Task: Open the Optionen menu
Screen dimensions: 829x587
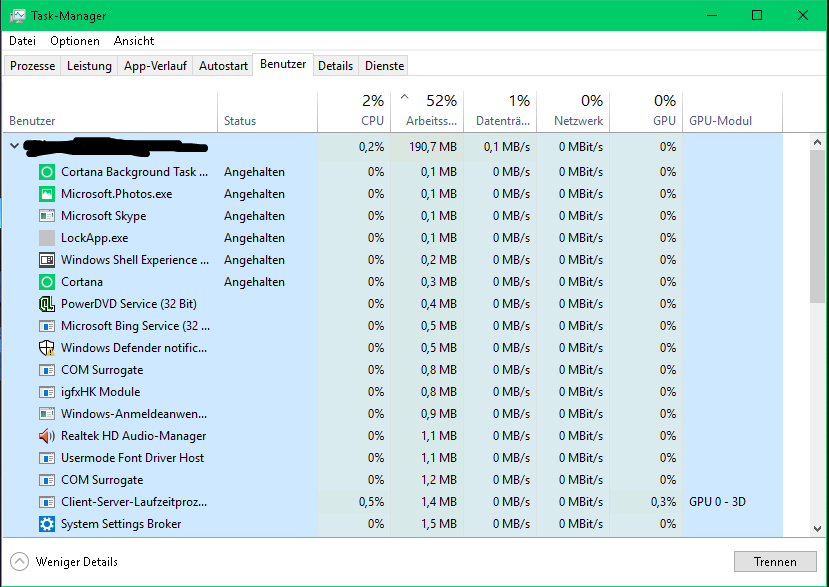Action: point(75,41)
